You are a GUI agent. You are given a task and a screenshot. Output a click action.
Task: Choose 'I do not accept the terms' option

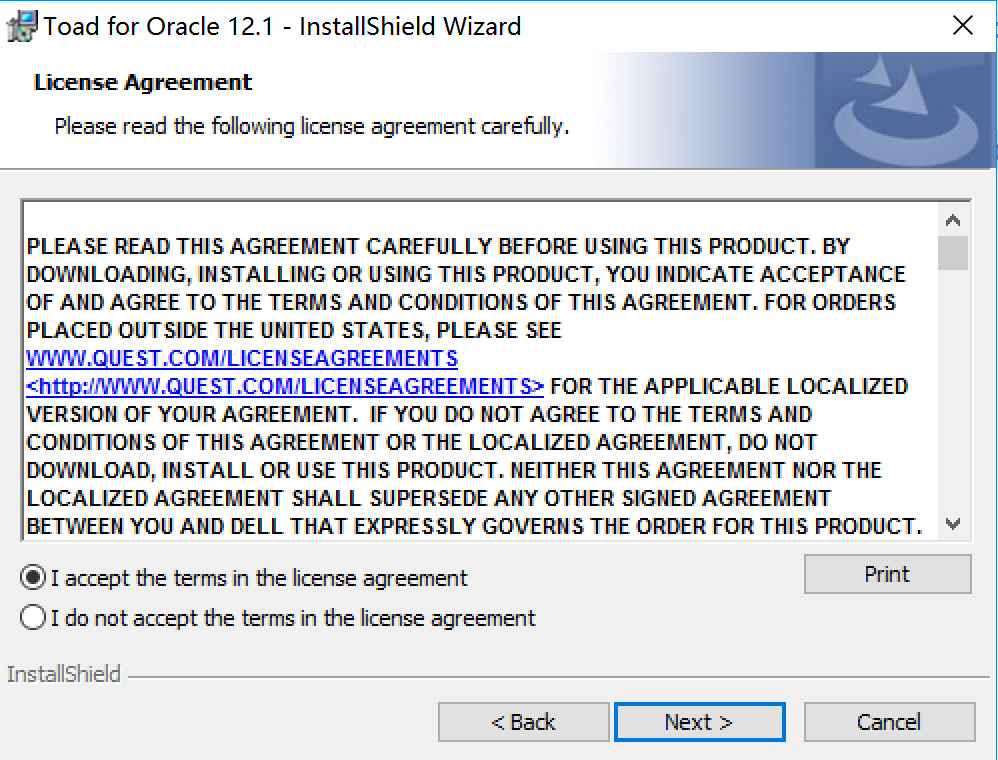[x=33, y=618]
